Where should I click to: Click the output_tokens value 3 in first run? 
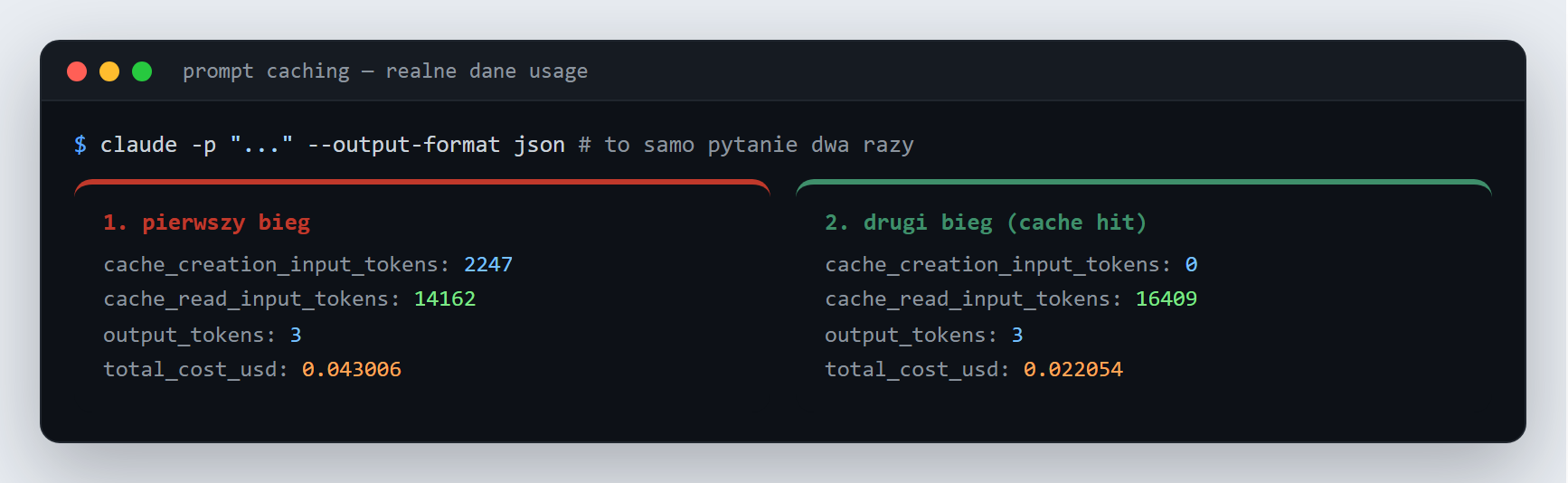pos(296,335)
